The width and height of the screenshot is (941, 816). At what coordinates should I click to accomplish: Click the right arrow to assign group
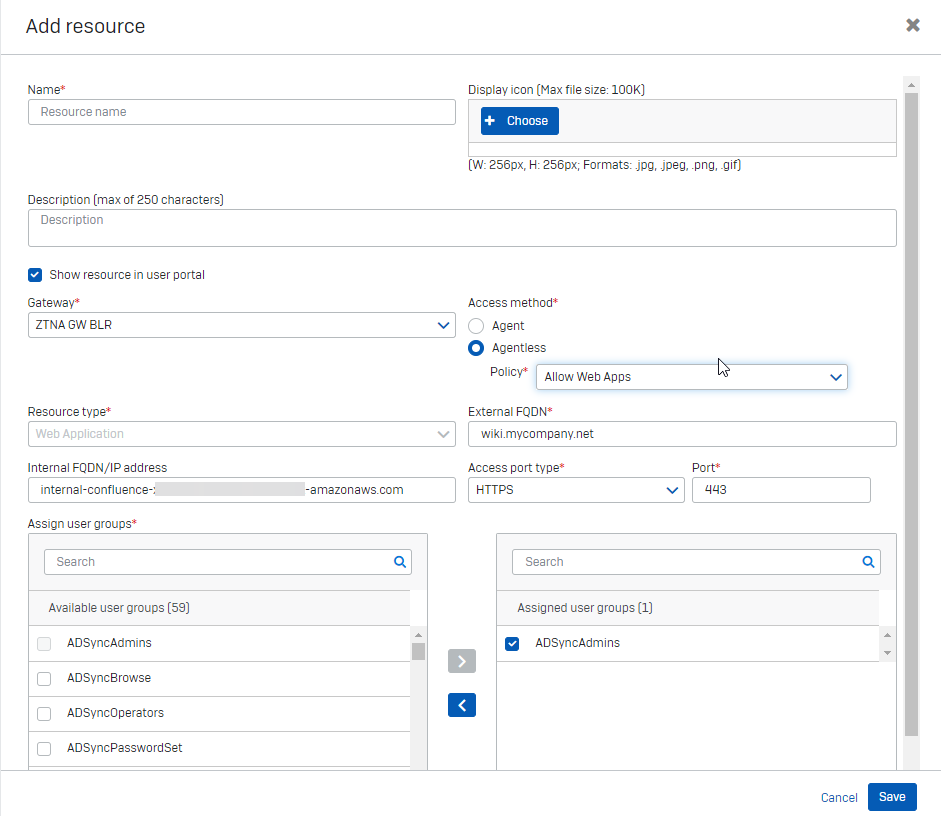tap(462, 661)
